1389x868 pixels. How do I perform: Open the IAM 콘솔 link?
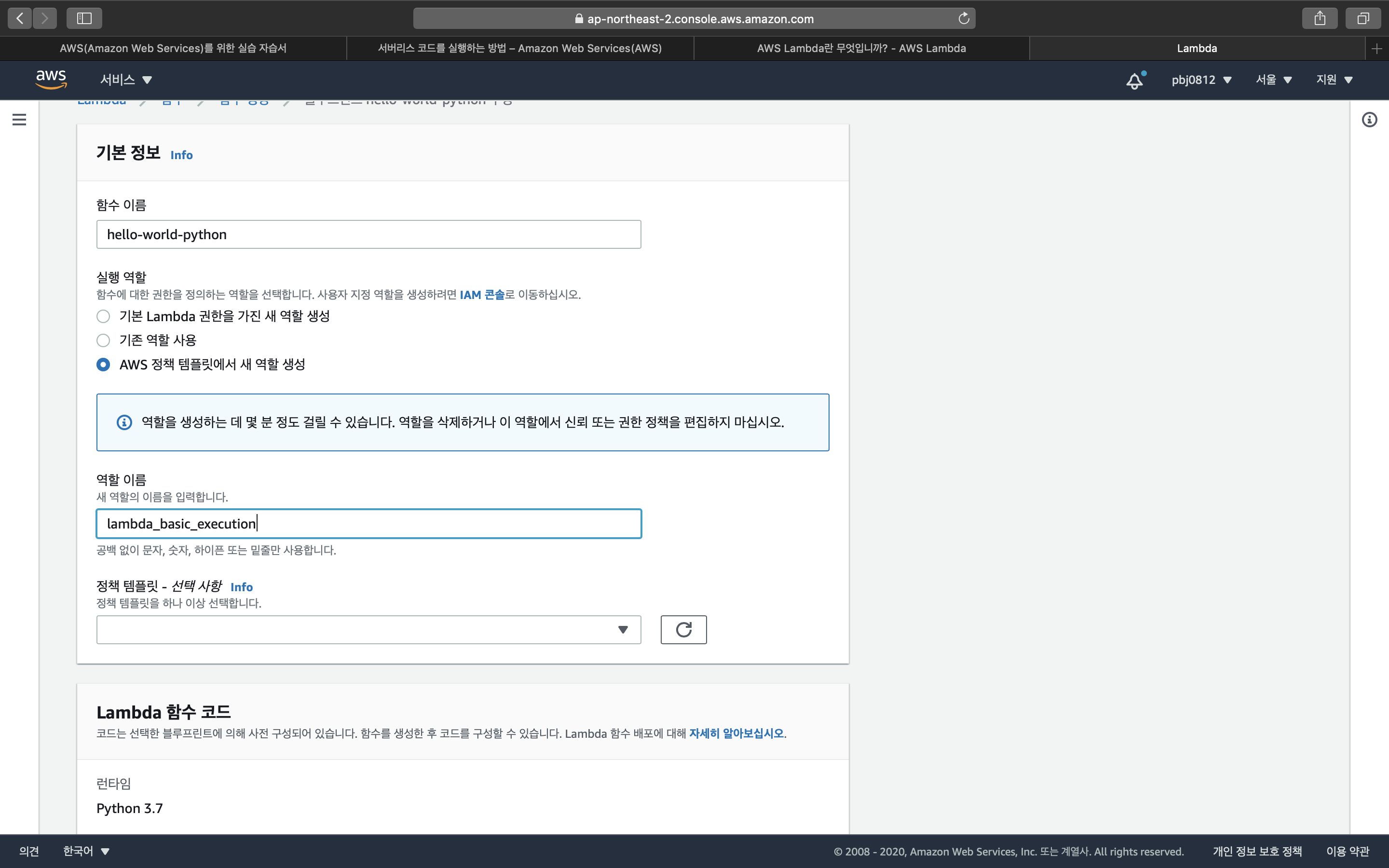point(481,295)
